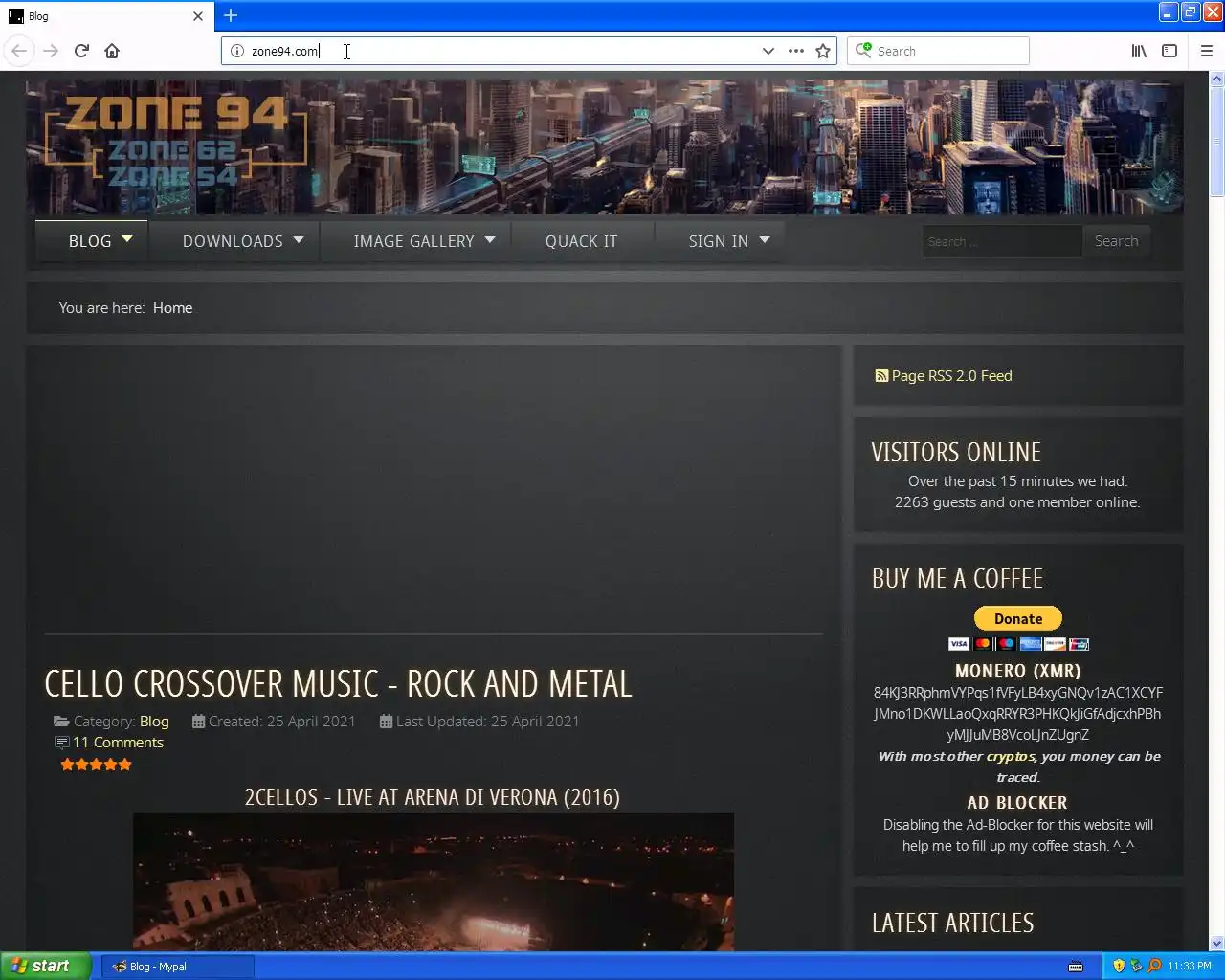Image resolution: width=1225 pixels, height=980 pixels.
Task: Click the search engine magnifier icon
Action: tap(863, 50)
